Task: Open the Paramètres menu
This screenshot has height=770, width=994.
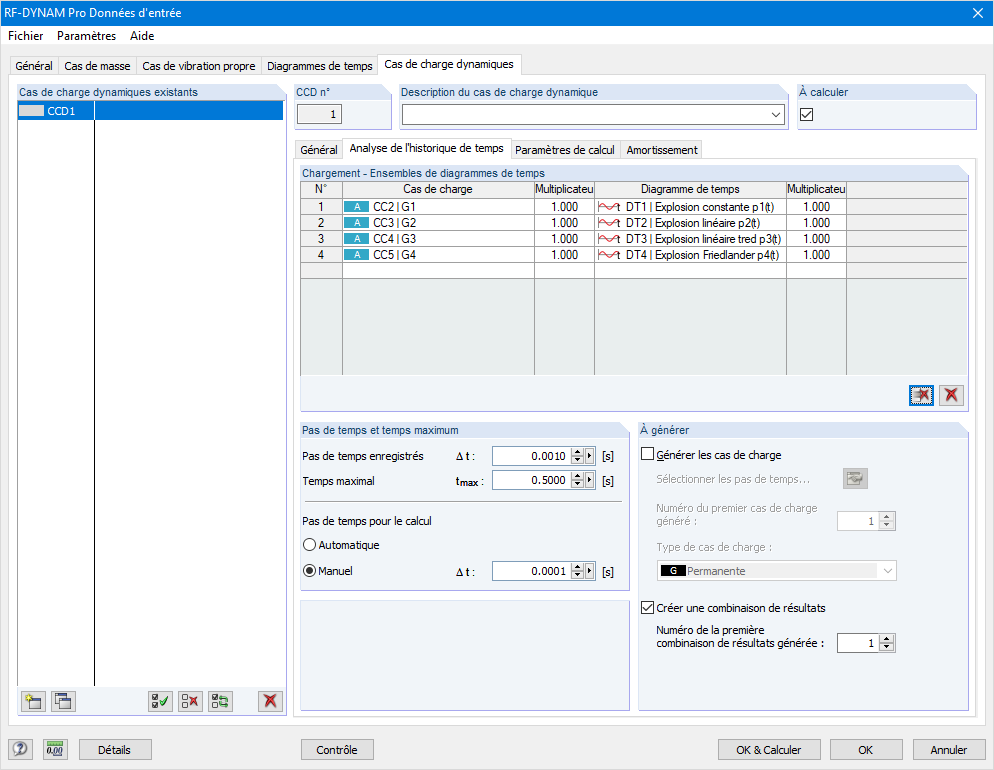Action: (x=85, y=36)
